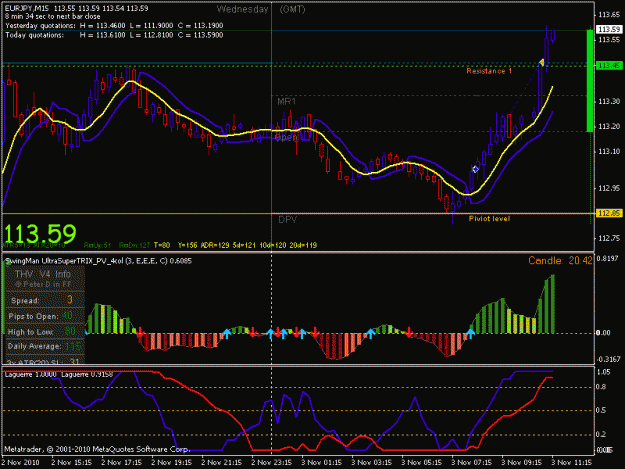Click the 113.65 price axis value
Image resolution: width=625 pixels, height=469 pixels.
pos(609,15)
